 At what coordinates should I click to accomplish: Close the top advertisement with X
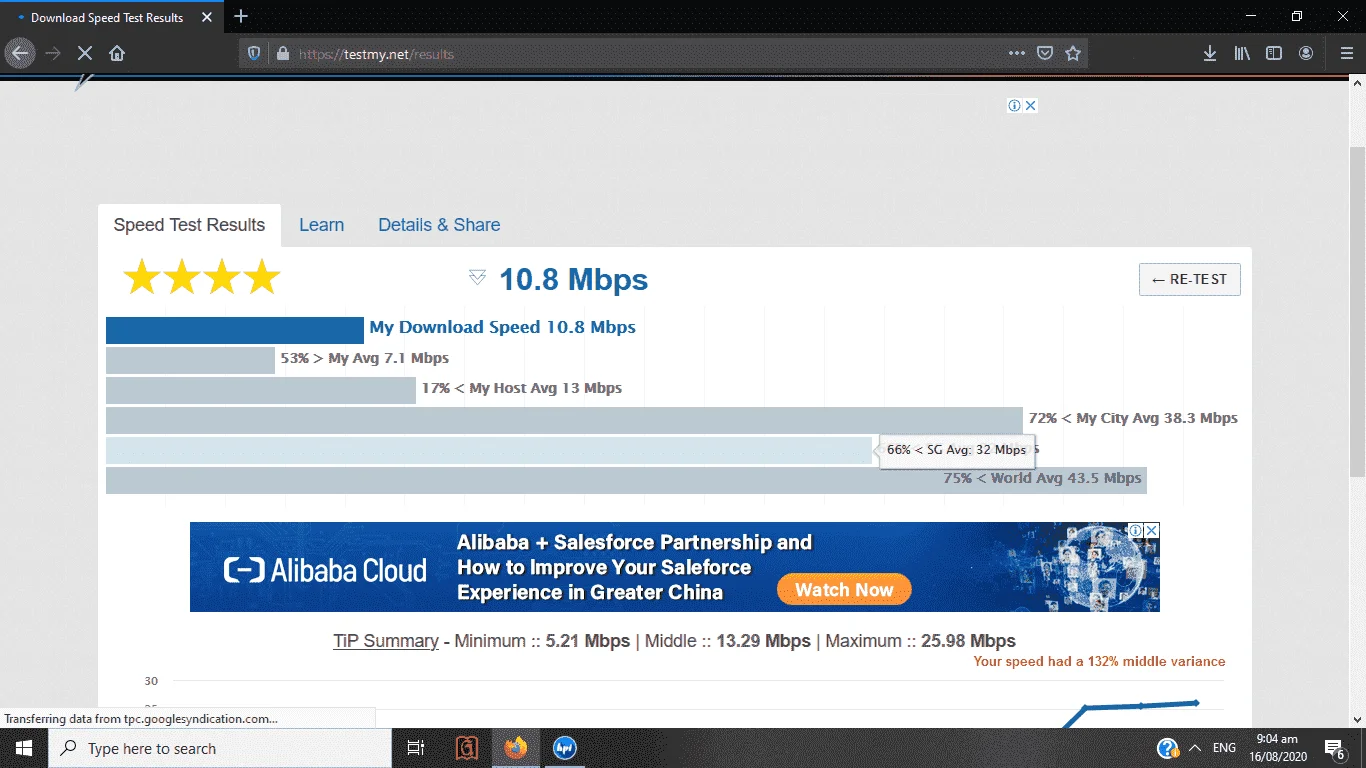point(1031,105)
